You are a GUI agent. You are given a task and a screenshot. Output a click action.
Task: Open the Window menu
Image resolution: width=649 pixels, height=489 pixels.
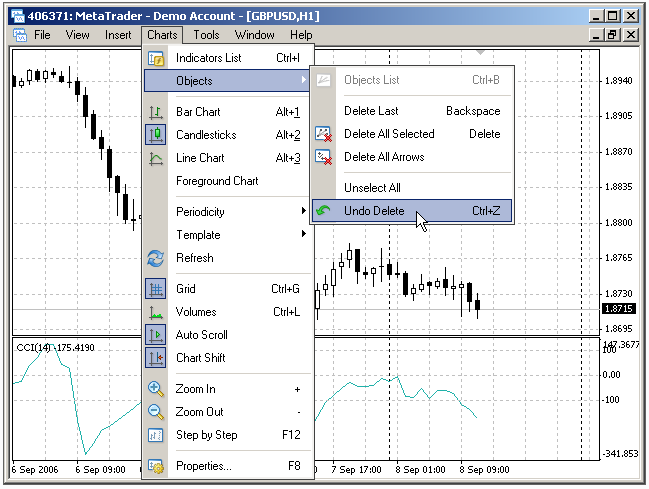(255, 35)
